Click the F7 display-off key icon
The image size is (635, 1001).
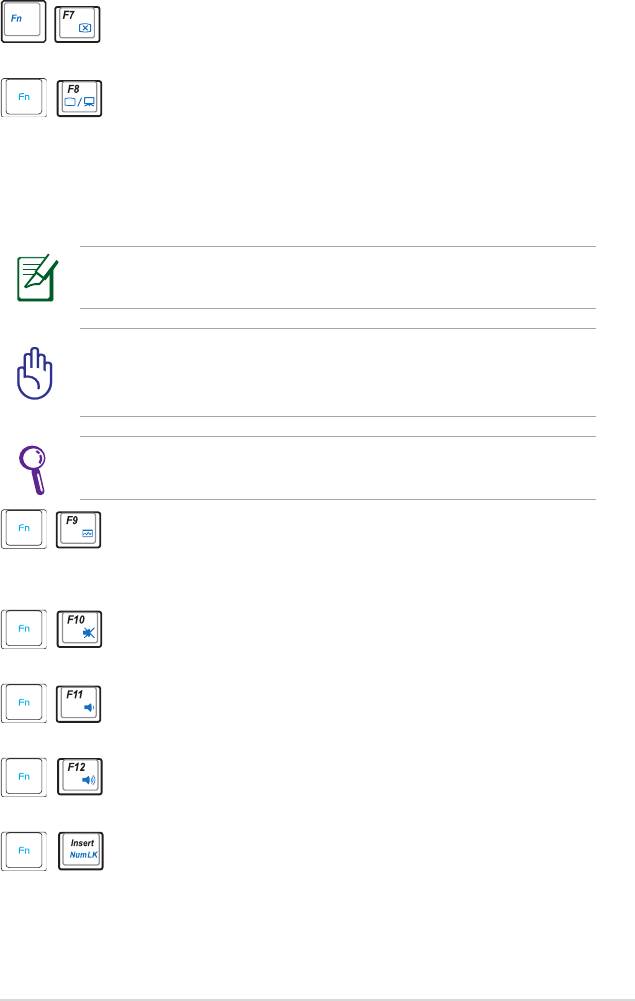coord(78,22)
